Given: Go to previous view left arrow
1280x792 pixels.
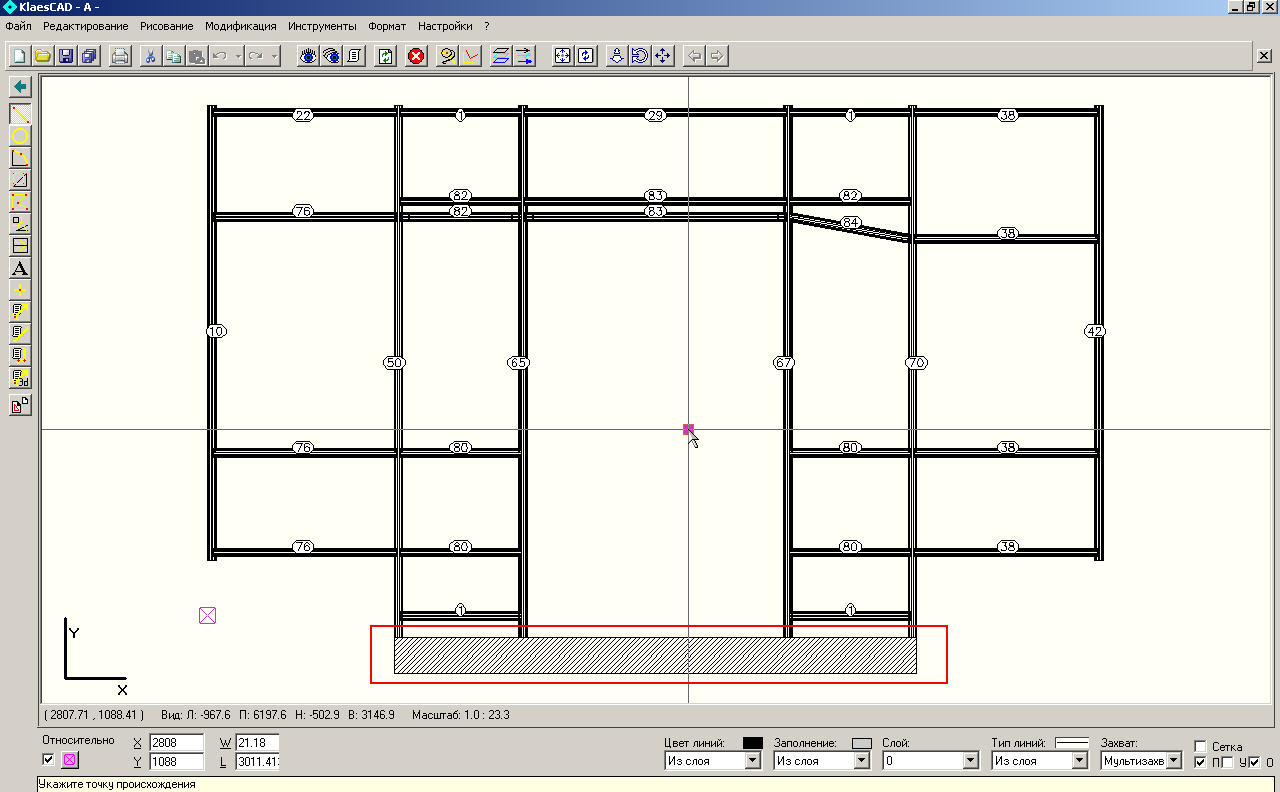Looking at the screenshot, I should [693, 56].
